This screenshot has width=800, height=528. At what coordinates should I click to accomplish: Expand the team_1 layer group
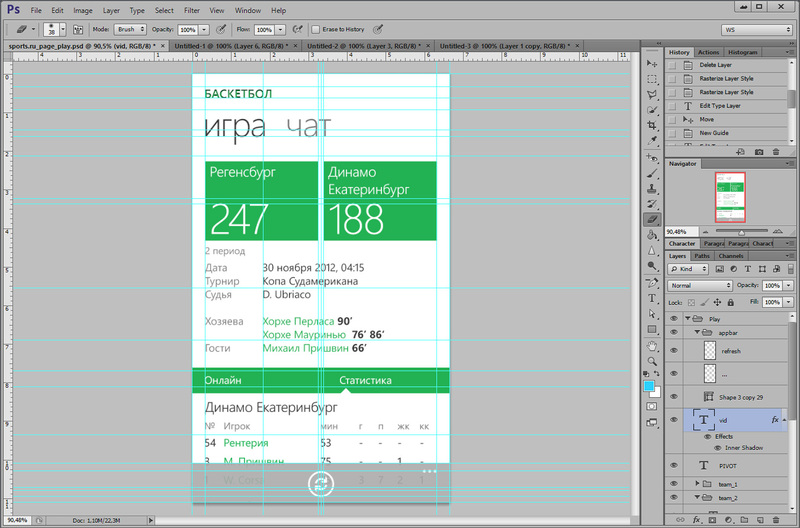click(x=697, y=483)
